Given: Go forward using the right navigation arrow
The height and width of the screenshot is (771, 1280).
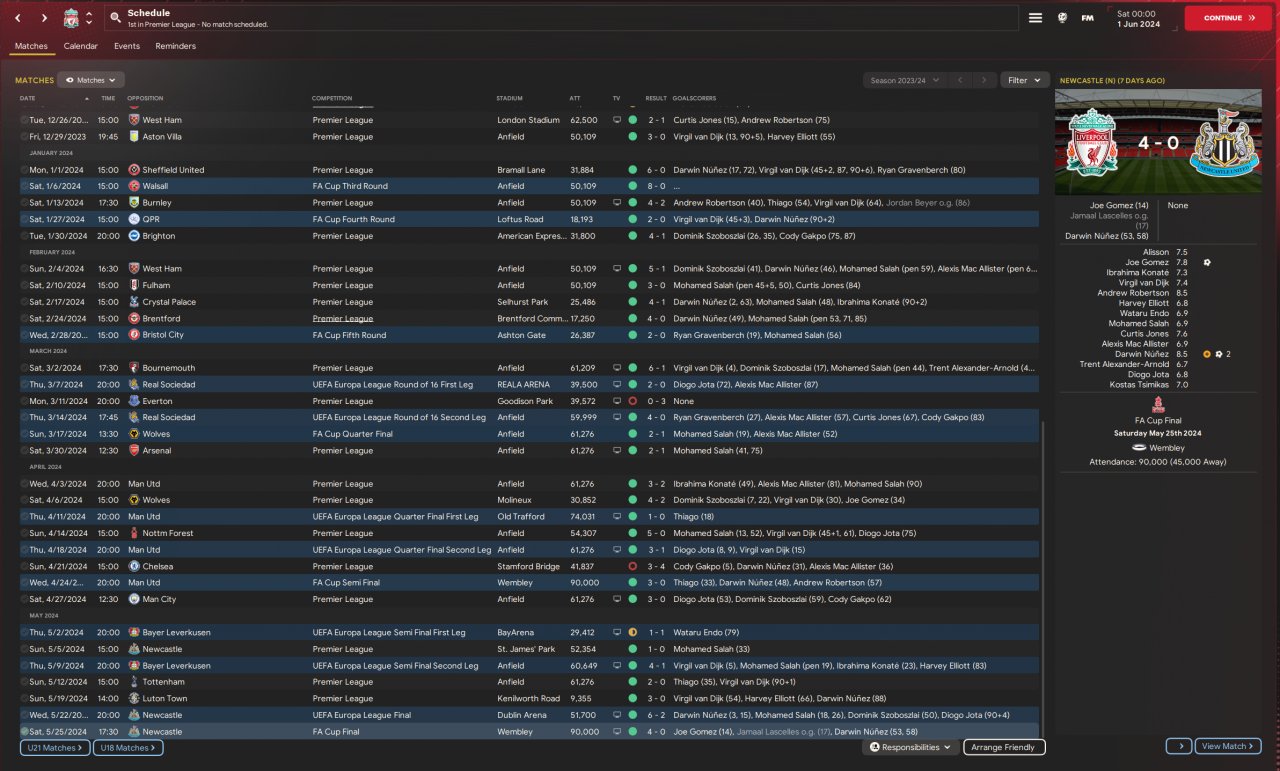Looking at the screenshot, I should pos(44,18).
